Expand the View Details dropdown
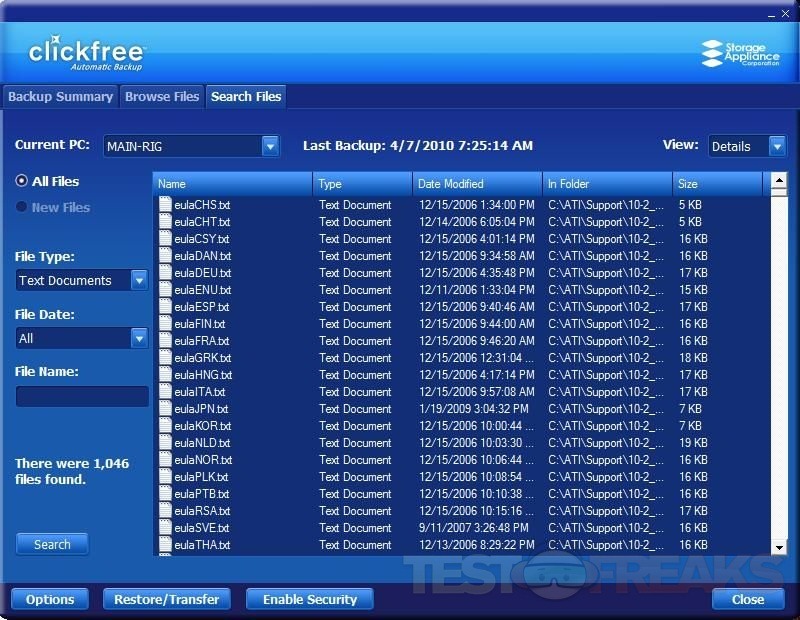 coord(777,146)
